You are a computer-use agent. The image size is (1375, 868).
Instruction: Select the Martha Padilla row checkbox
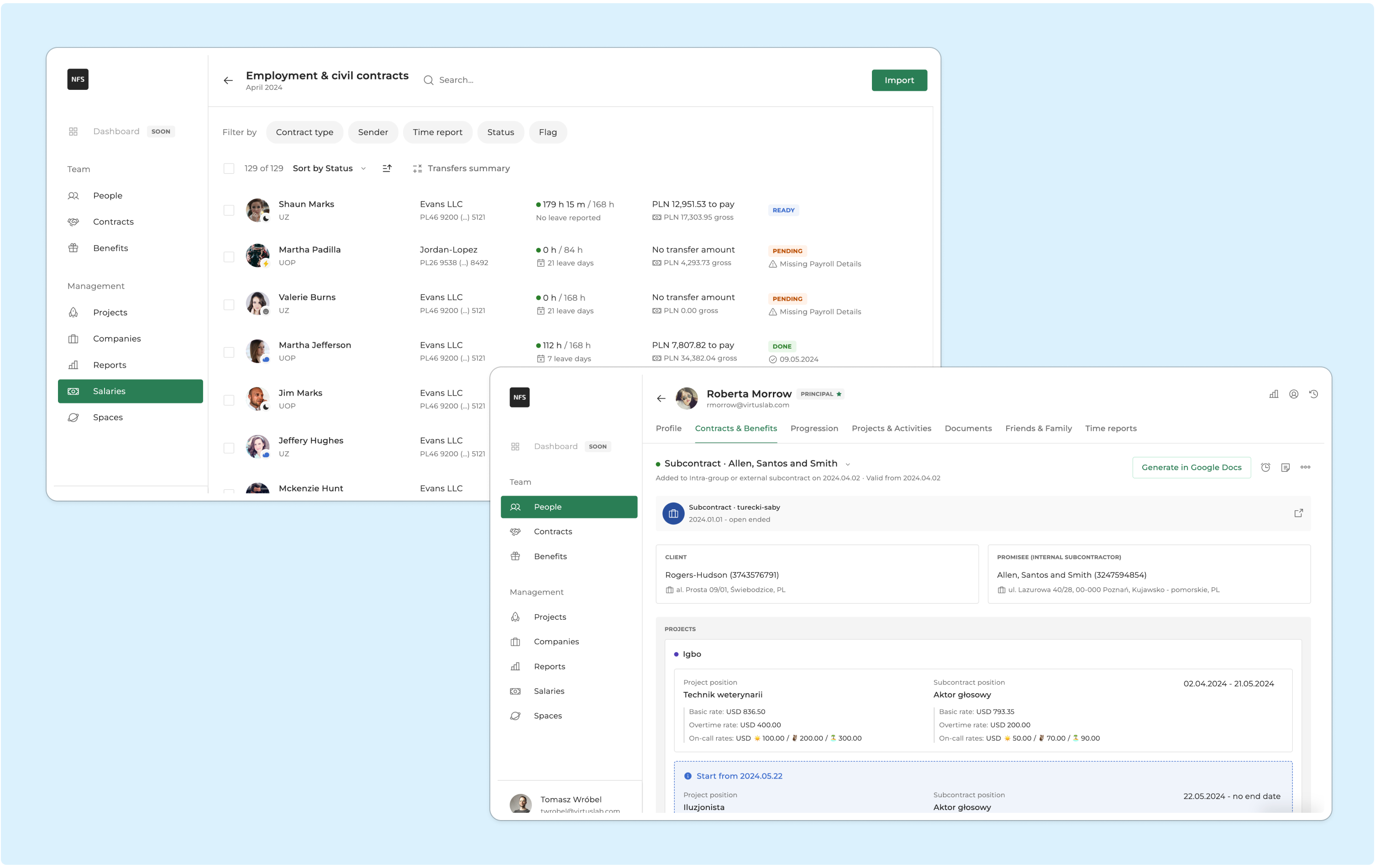229,257
